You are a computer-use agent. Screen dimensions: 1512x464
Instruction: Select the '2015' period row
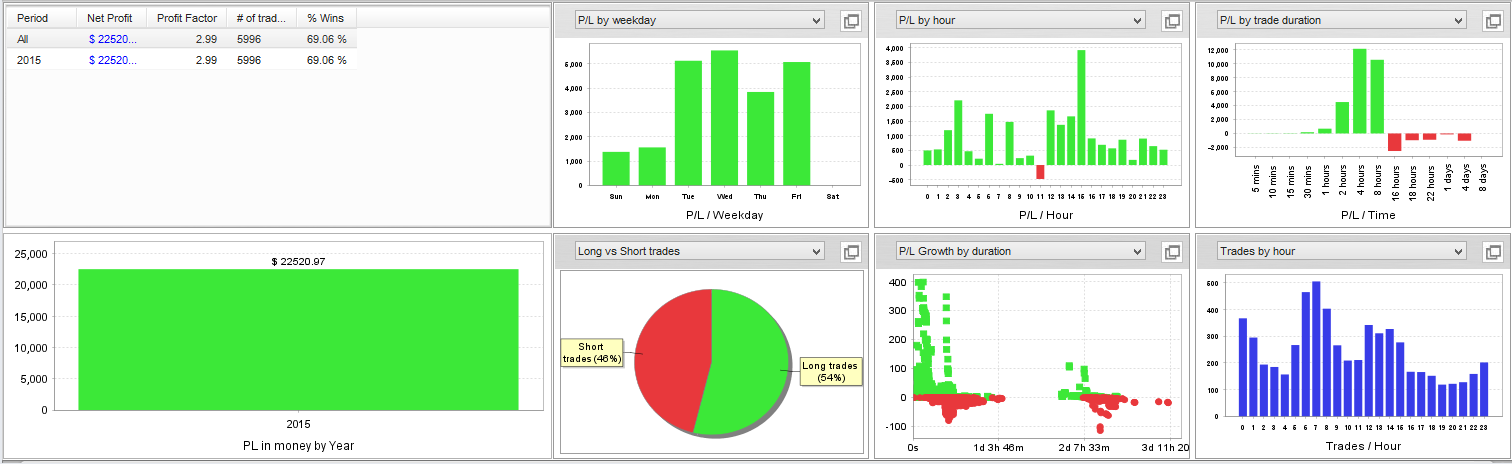click(182, 60)
